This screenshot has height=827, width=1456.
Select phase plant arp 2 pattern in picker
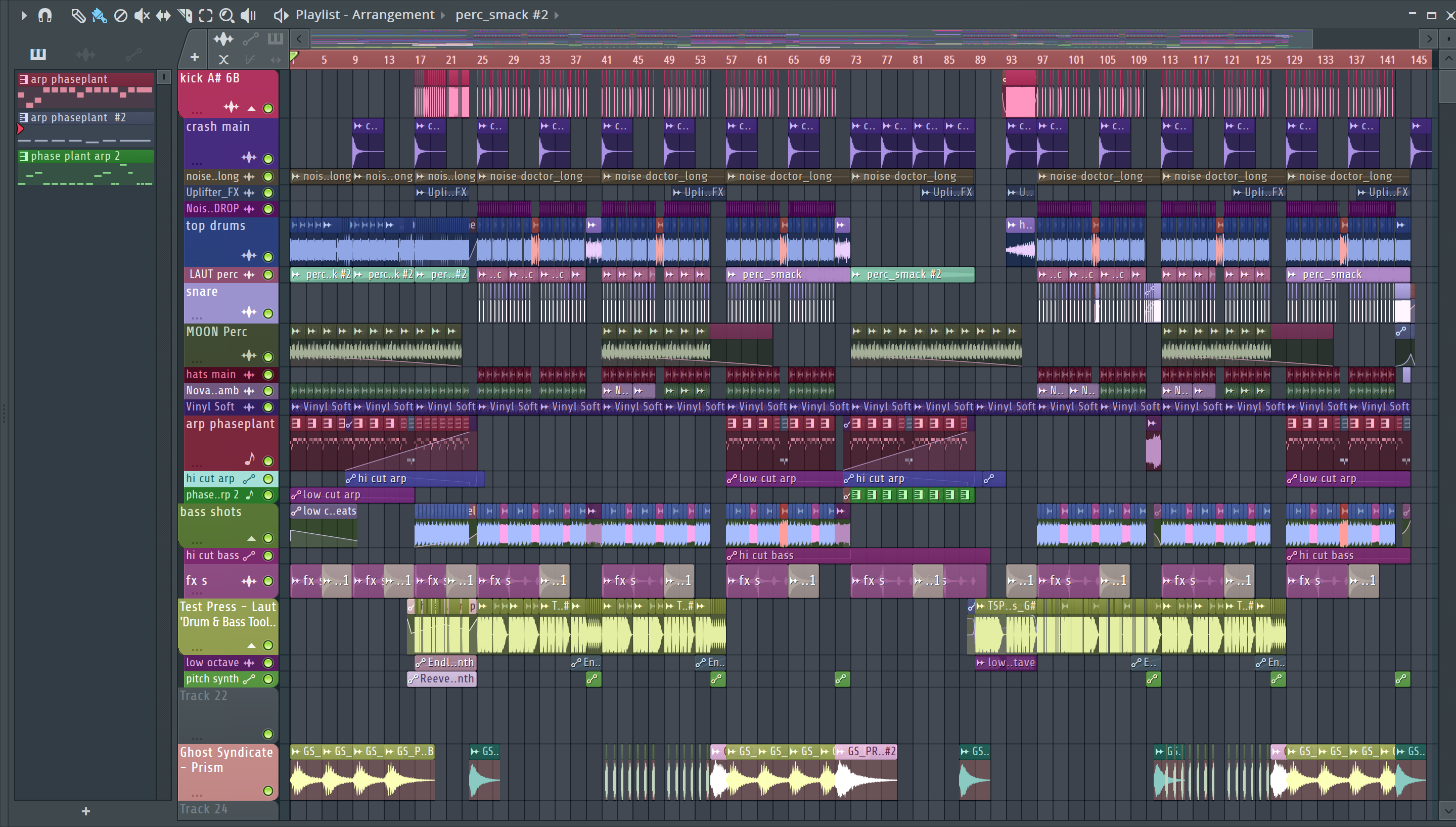click(85, 167)
